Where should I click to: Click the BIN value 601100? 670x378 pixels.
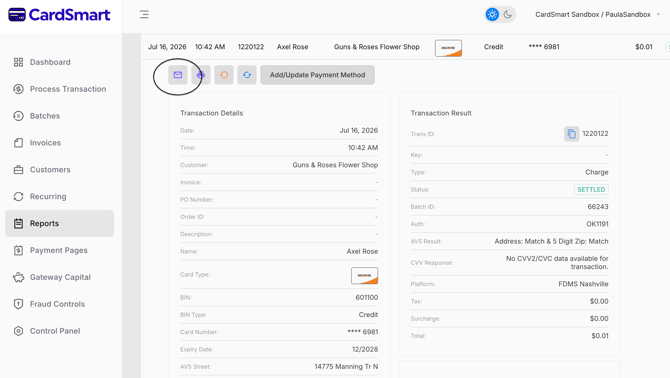point(367,297)
